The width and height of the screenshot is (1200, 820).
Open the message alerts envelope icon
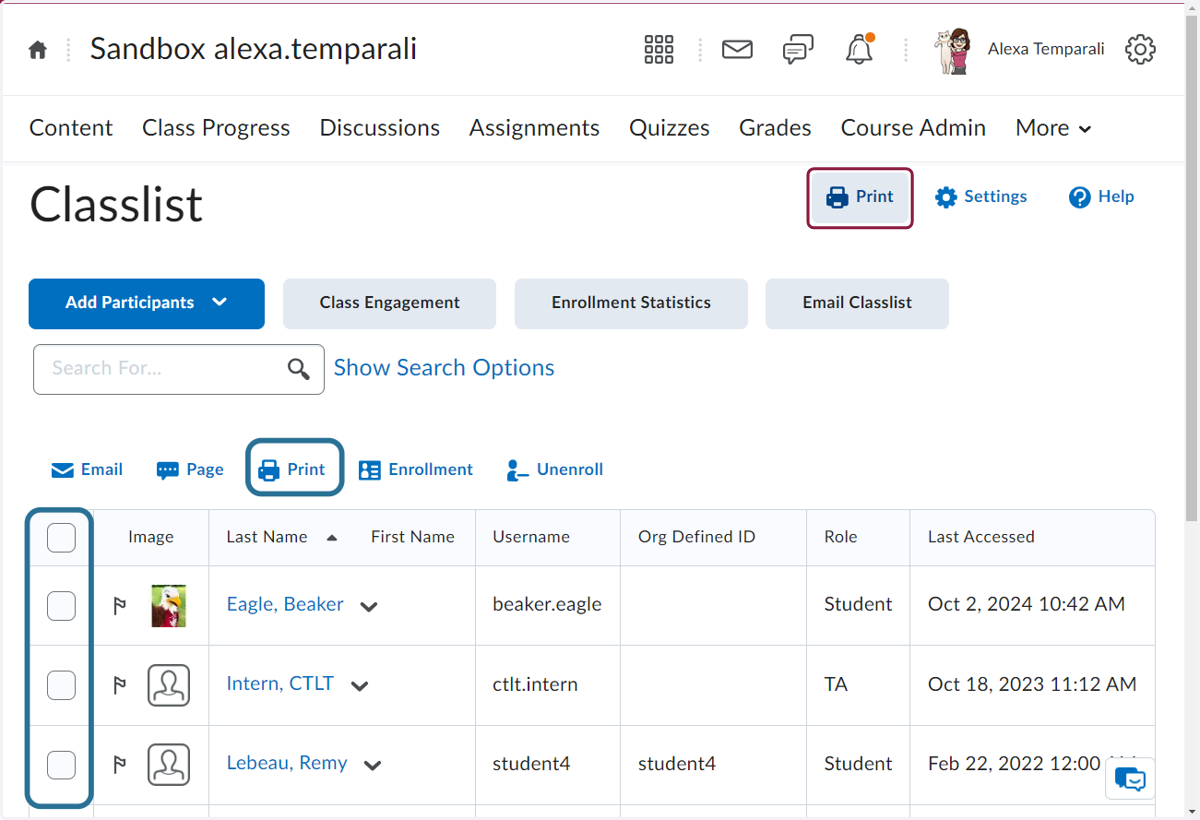737,49
